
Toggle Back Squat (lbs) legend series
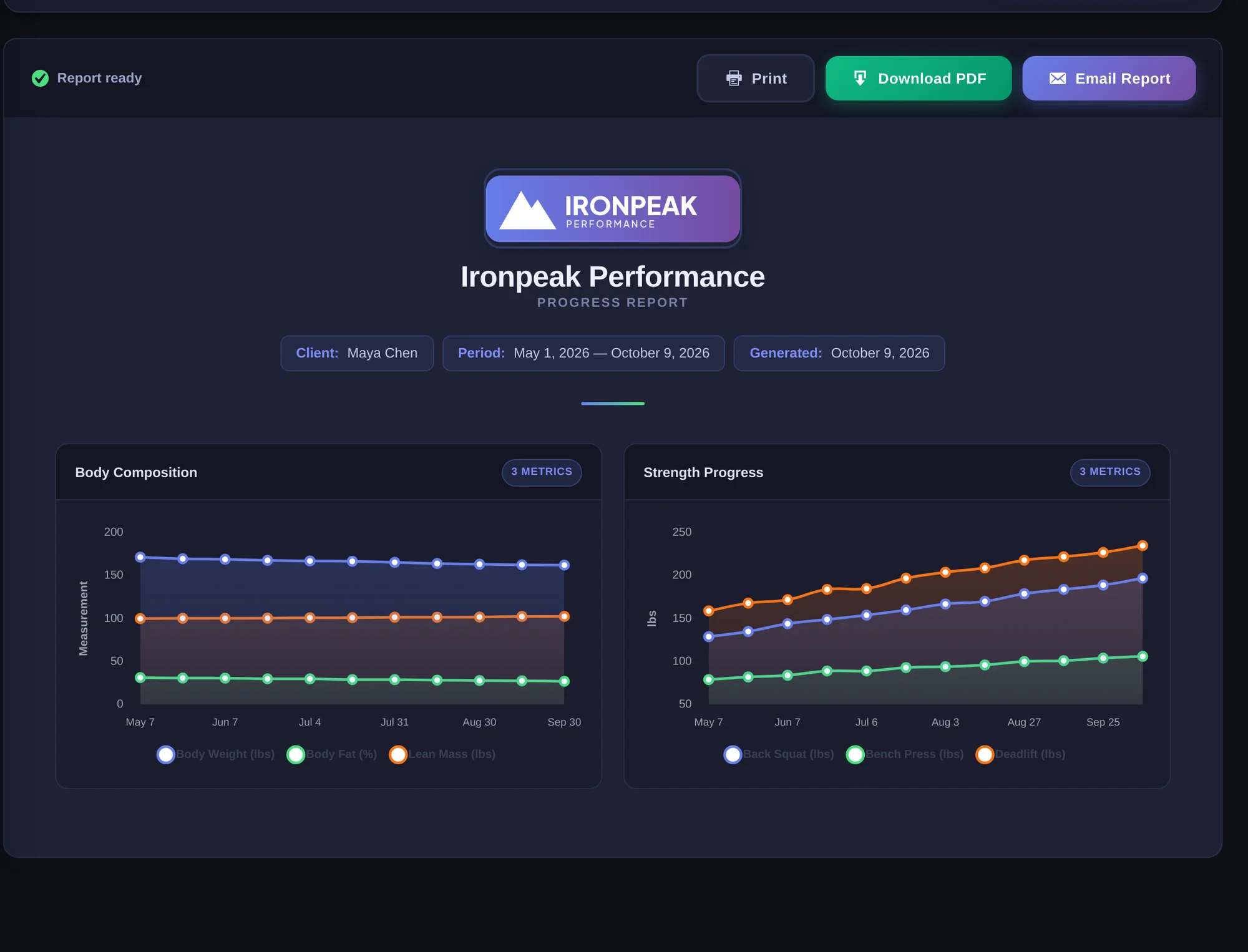(x=779, y=754)
